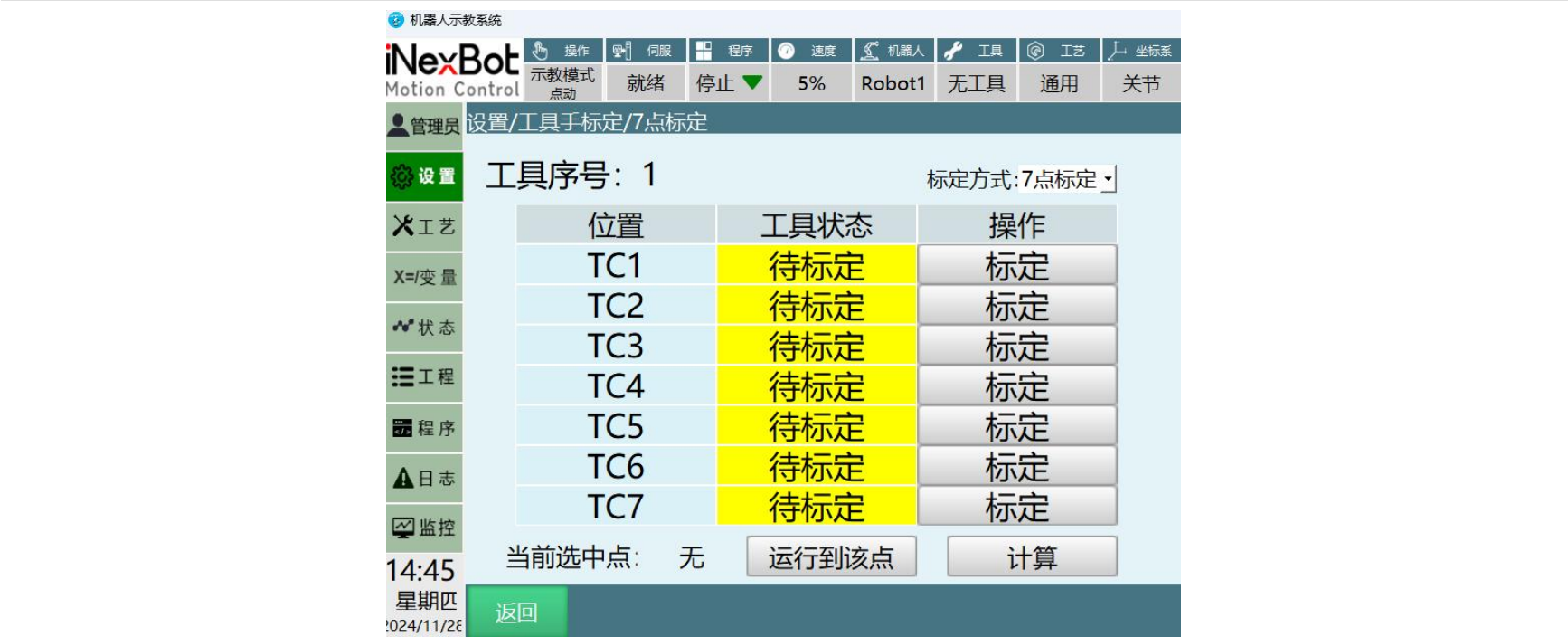Click the wrench 工具 icon in the top bar
The height and width of the screenshot is (637, 1568).
pyautogui.click(x=953, y=51)
